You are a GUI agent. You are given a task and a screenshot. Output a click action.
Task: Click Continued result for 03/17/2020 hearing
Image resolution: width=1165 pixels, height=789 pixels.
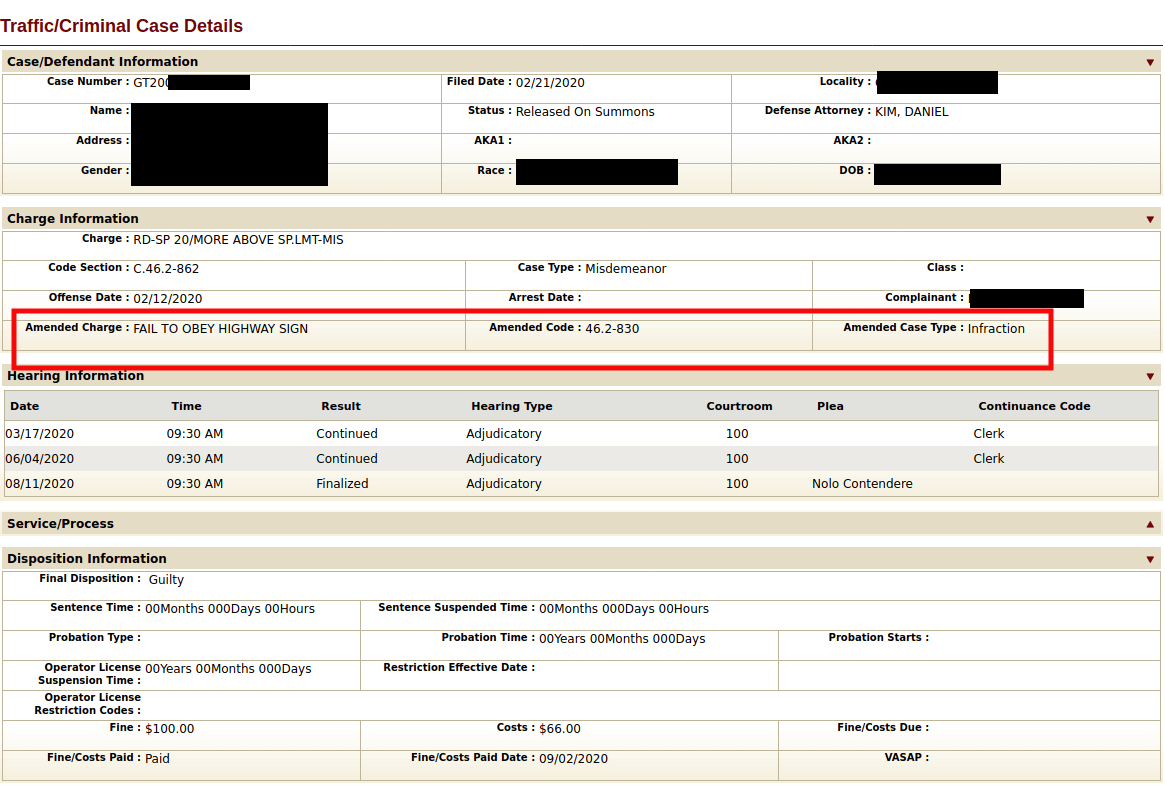(x=347, y=434)
